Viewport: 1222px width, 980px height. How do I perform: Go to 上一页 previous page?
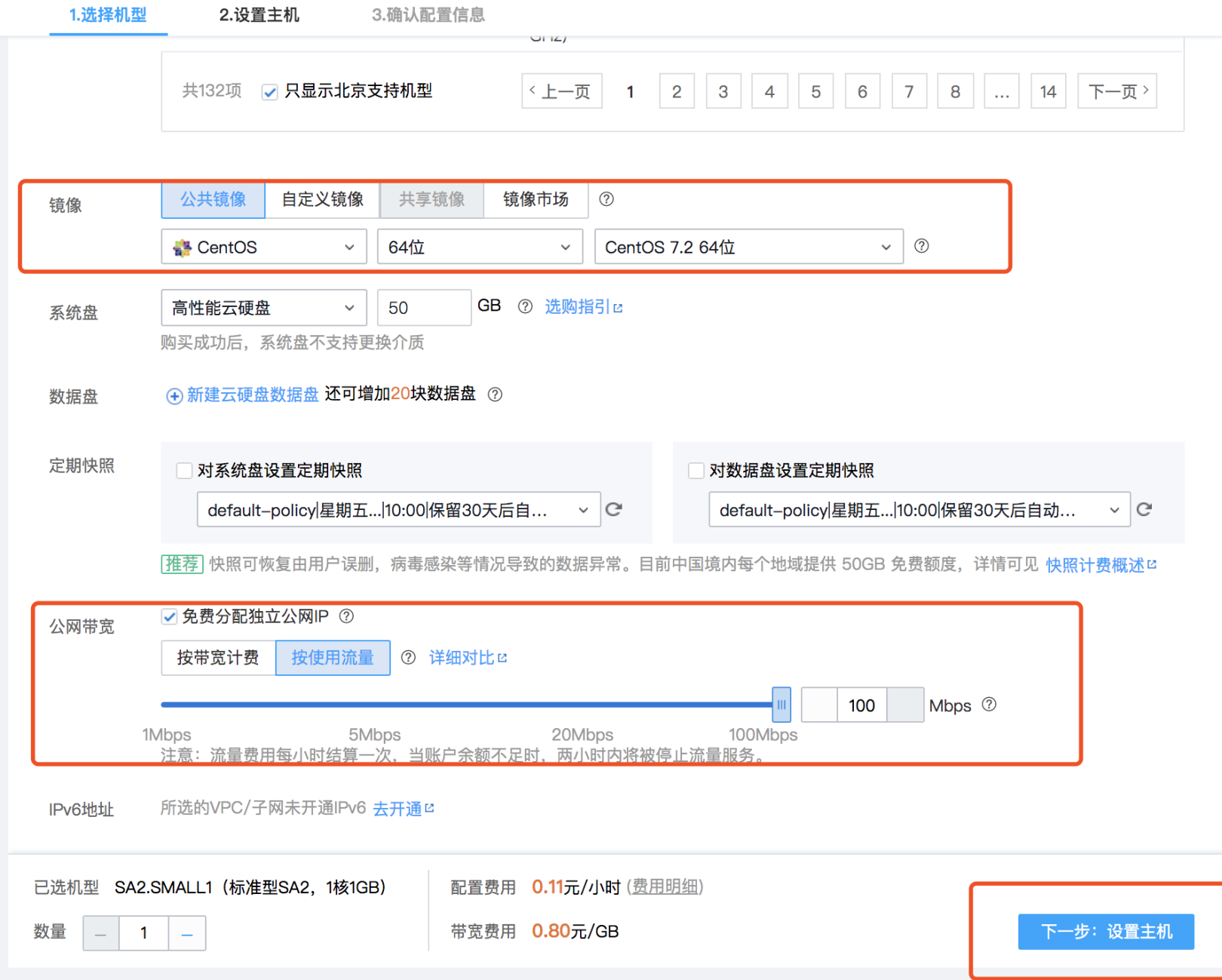562,91
